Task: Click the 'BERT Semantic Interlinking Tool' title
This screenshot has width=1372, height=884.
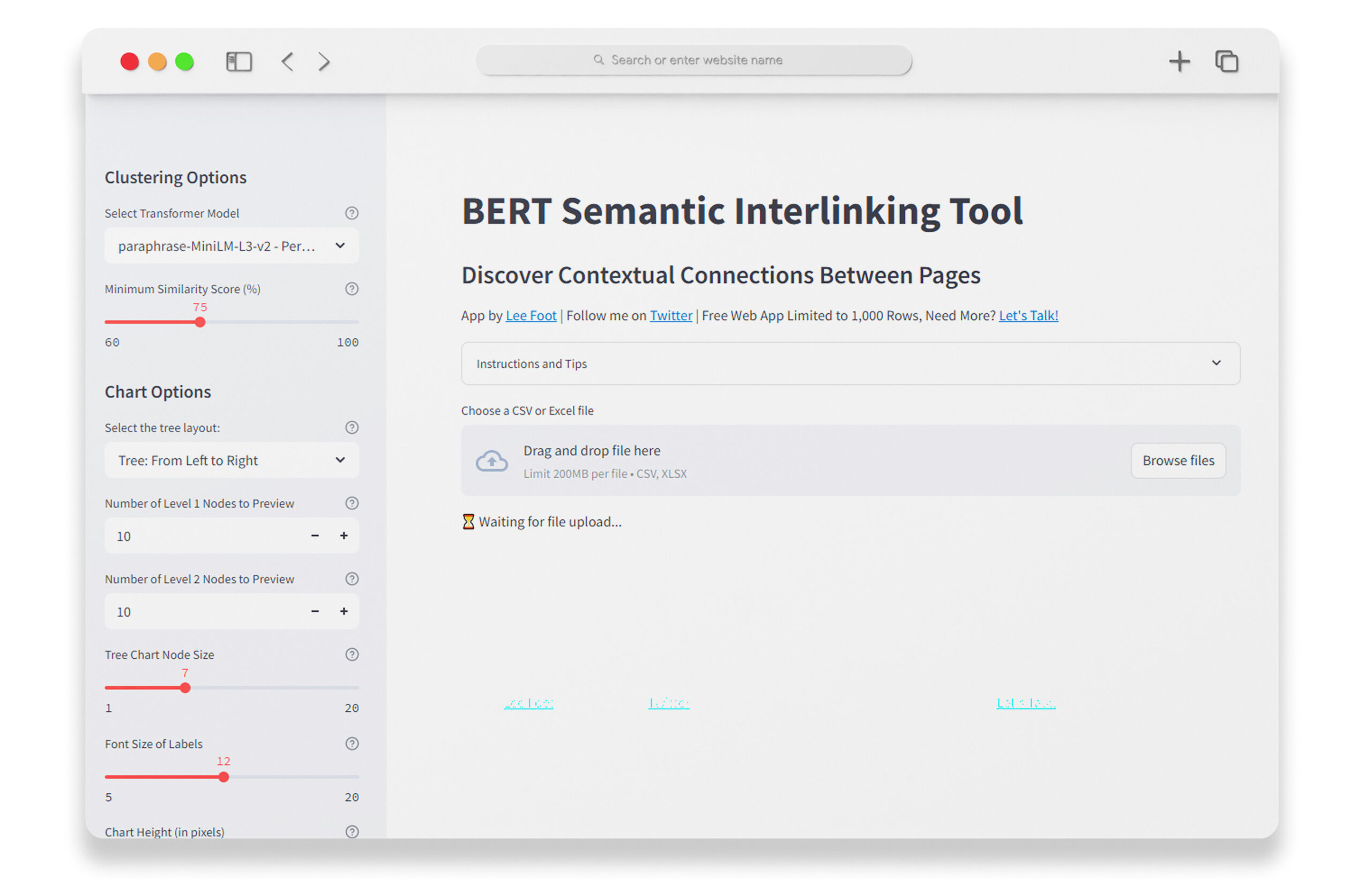Action: coord(742,211)
